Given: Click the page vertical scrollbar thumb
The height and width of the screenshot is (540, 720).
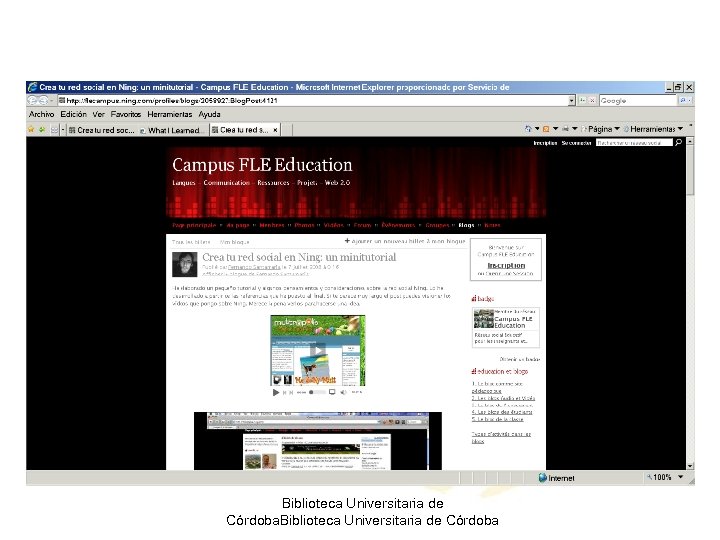Looking at the screenshot, I should 690,170.
